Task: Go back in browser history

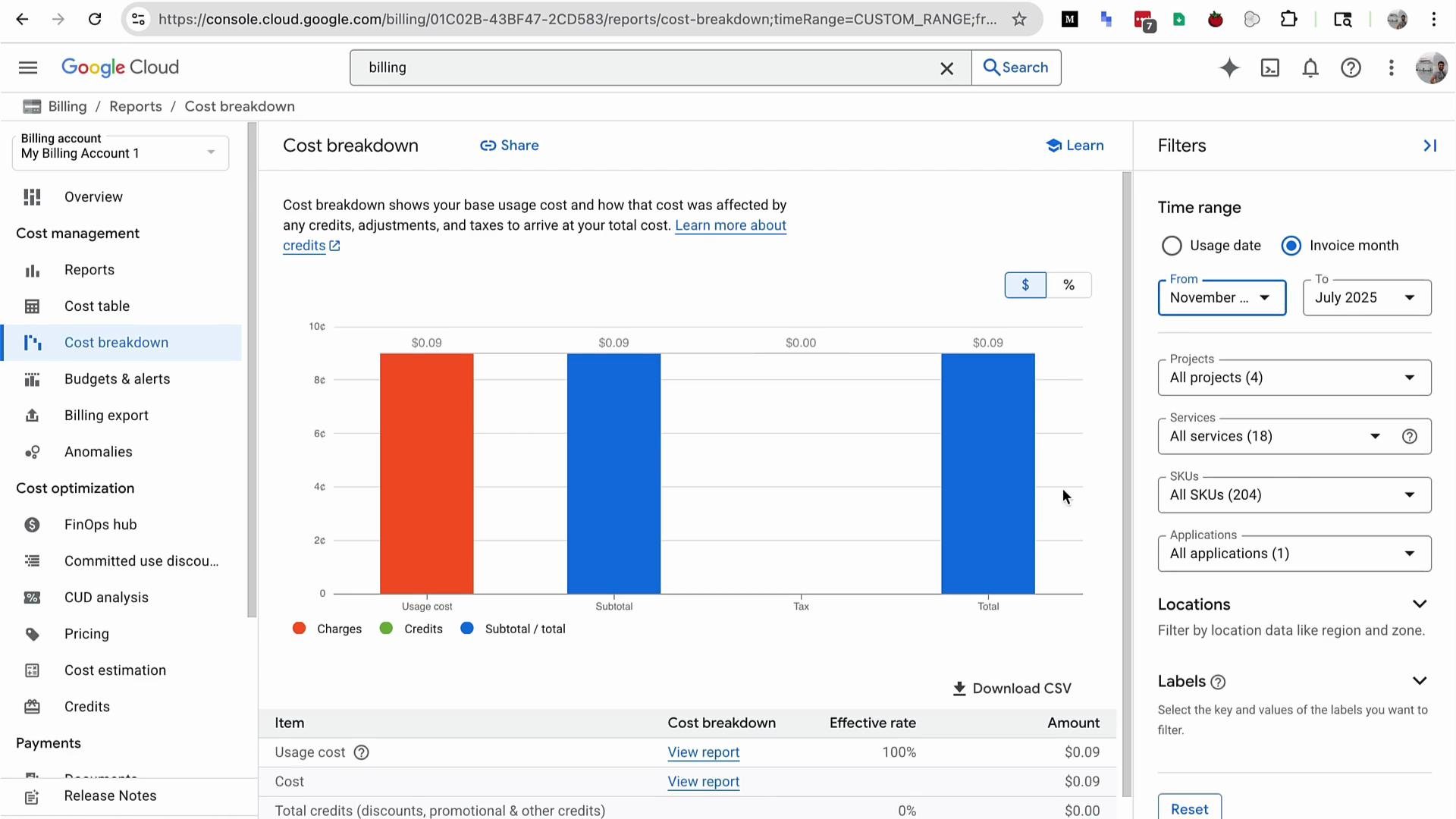Action: tap(22, 19)
